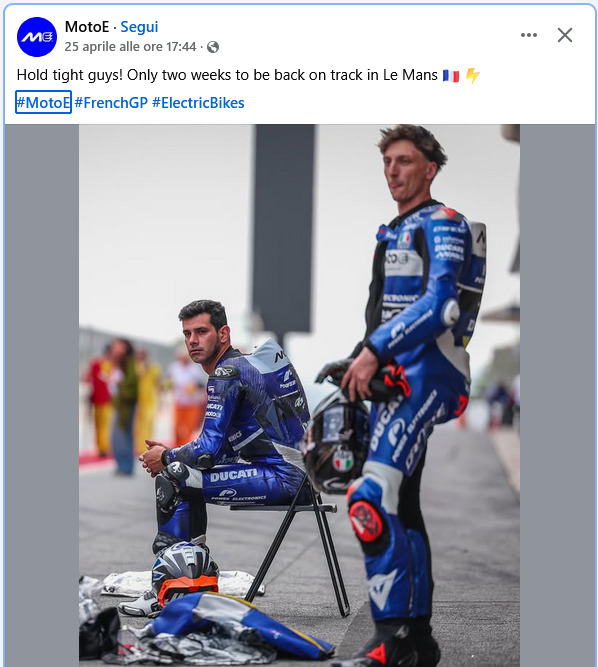Open the #FrenchGP hashtag
The width and height of the screenshot is (598, 667).
click(x=111, y=103)
